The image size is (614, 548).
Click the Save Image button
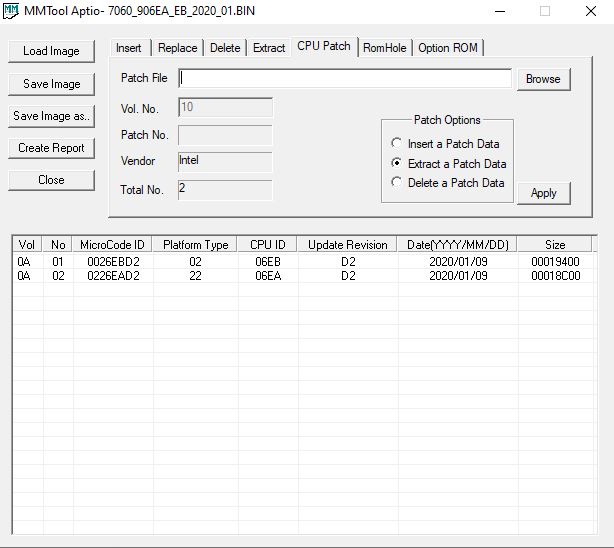coord(51,84)
